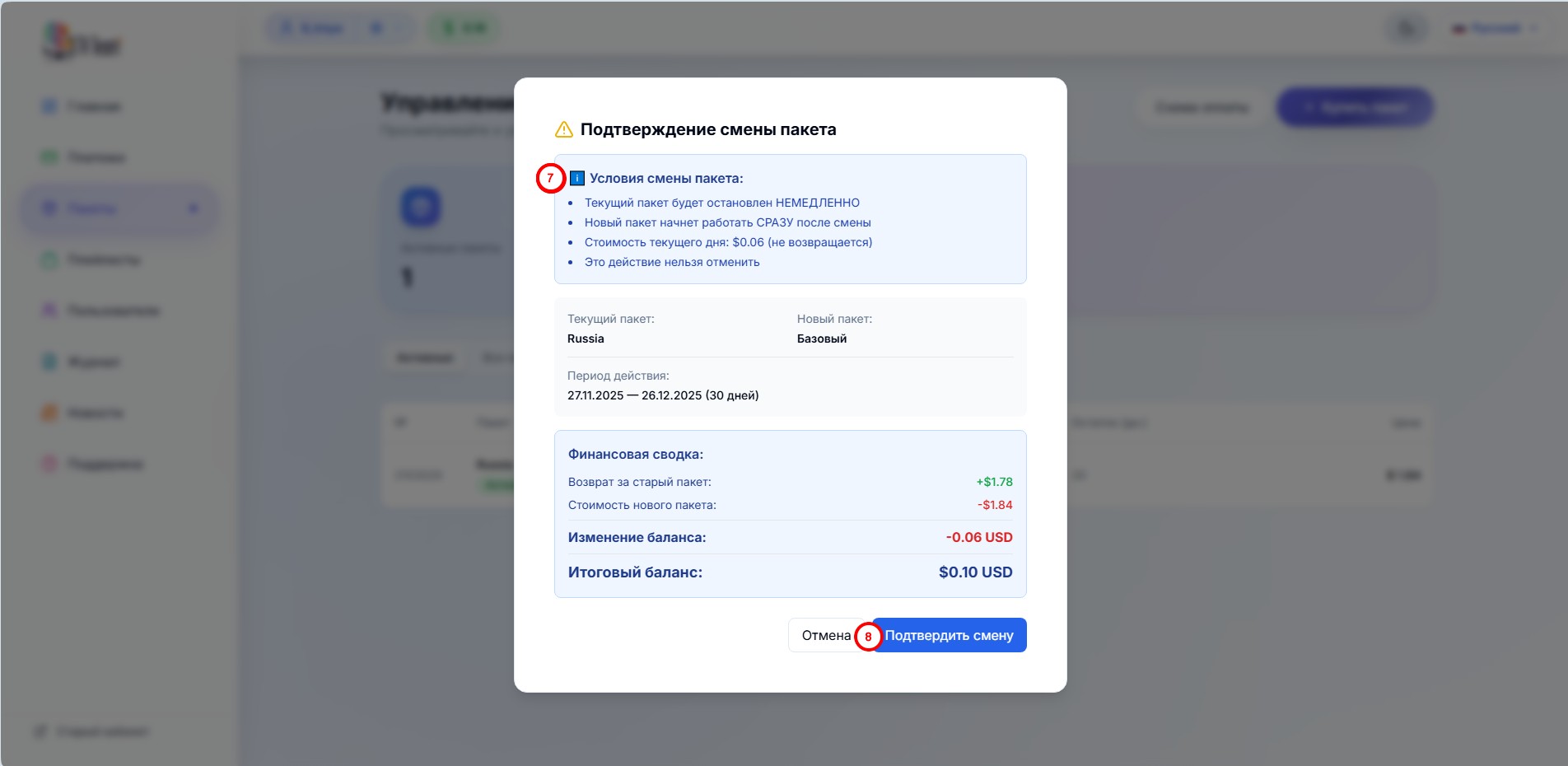This screenshot has height=766, width=1568.
Task: Click the blue package icon in the stats card
Action: click(421, 207)
